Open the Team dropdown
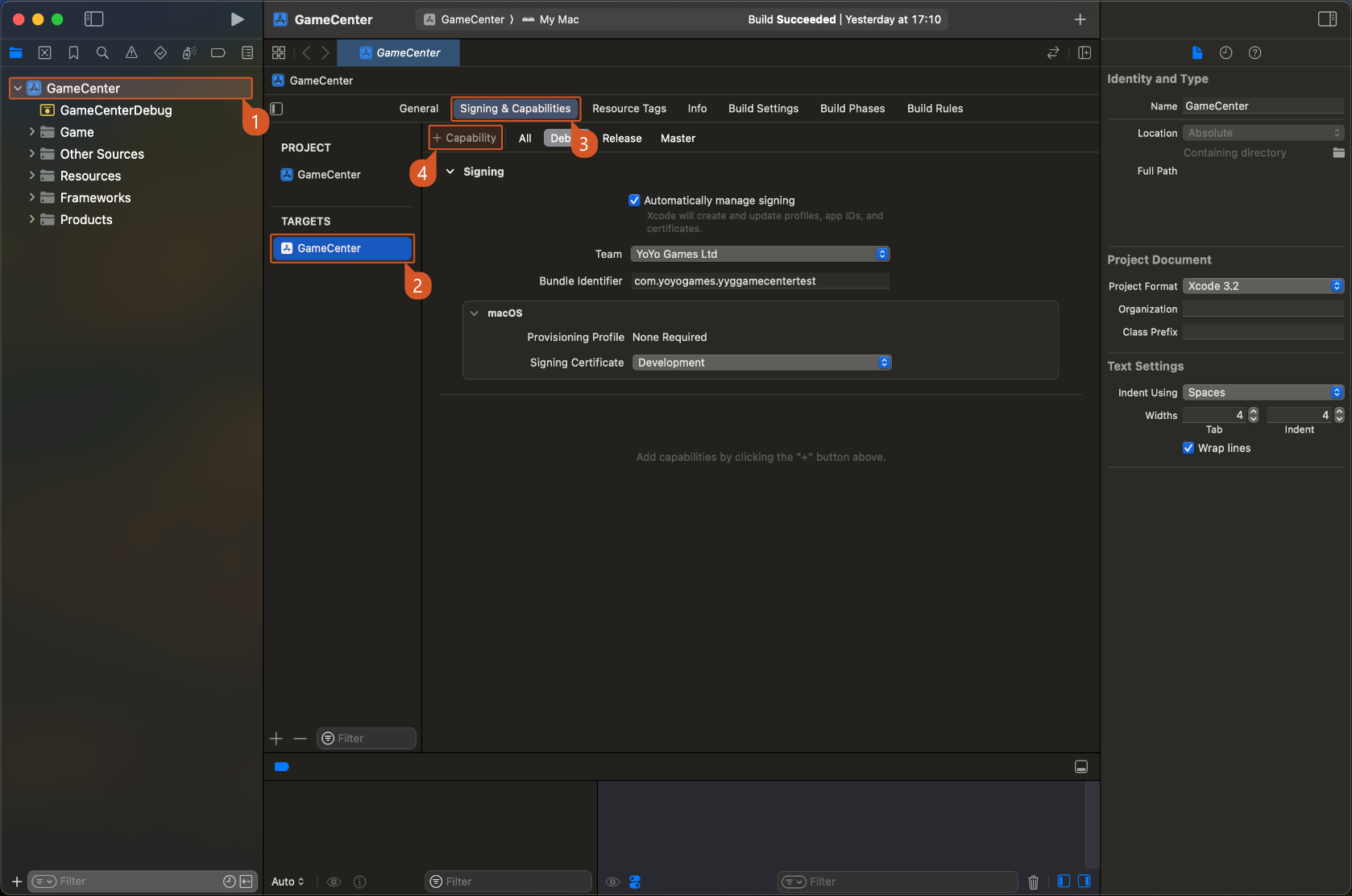 tap(760, 255)
